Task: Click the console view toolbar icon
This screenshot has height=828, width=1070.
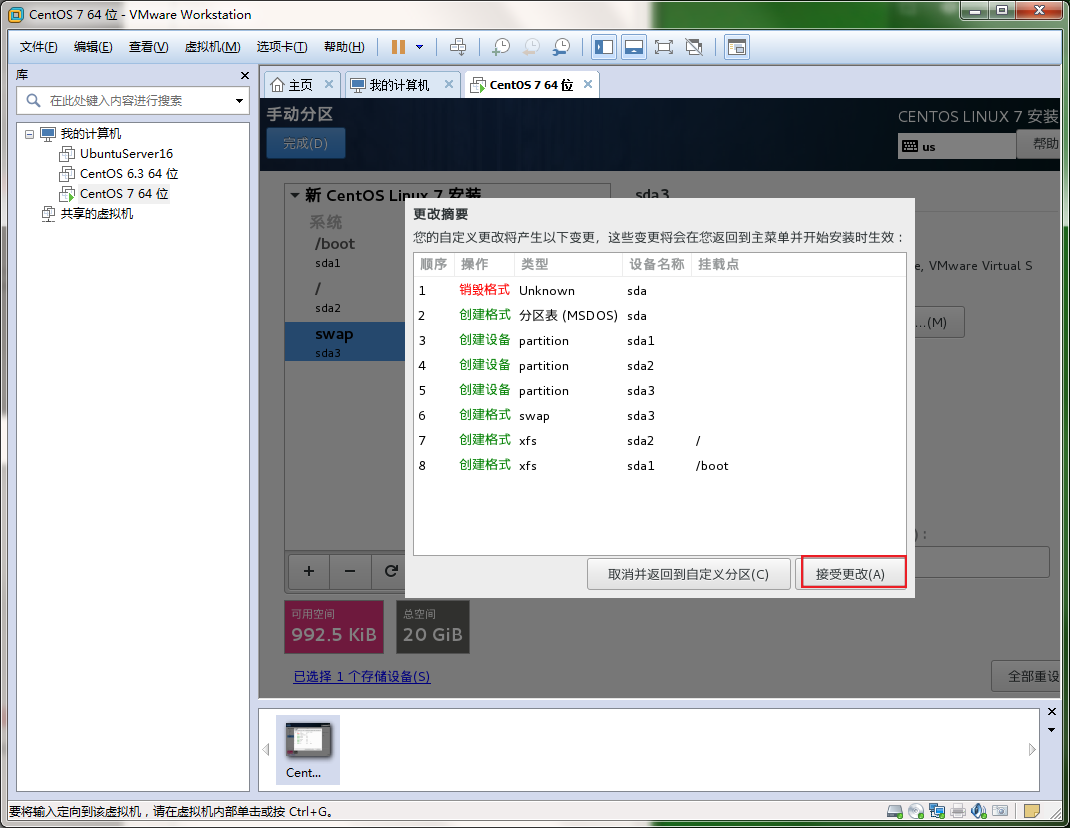Action: [737, 47]
